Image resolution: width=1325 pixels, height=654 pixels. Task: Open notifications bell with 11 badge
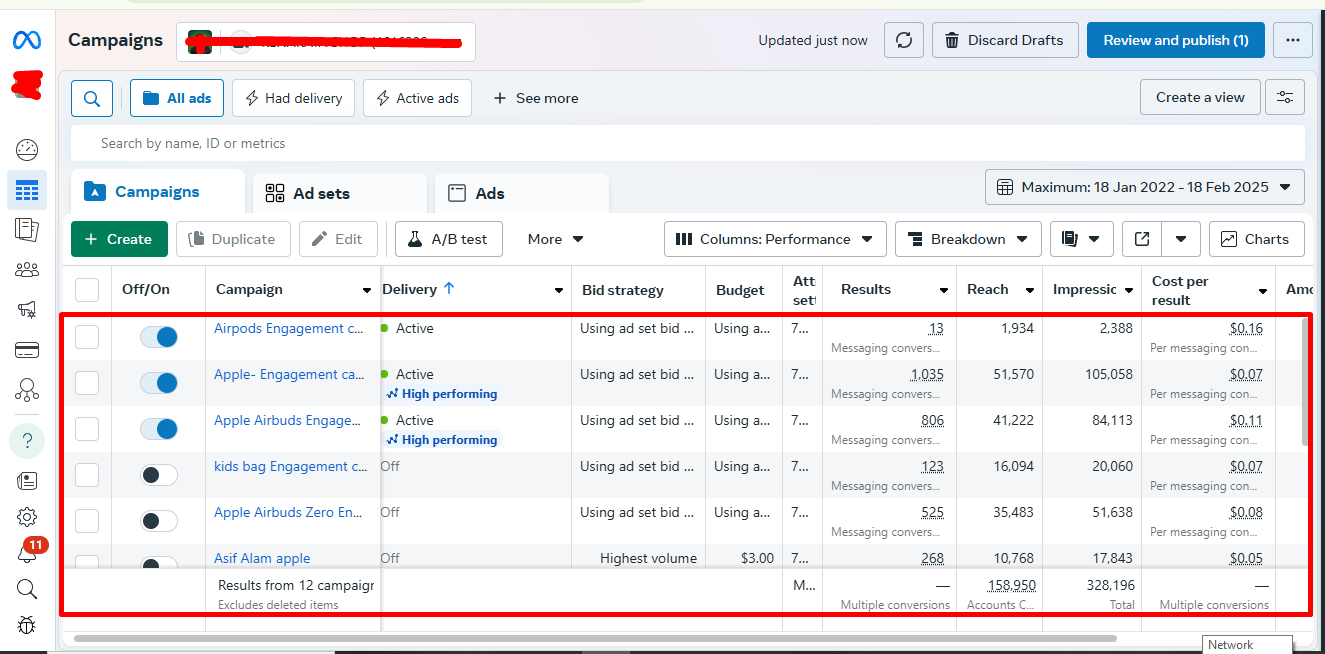(27, 552)
